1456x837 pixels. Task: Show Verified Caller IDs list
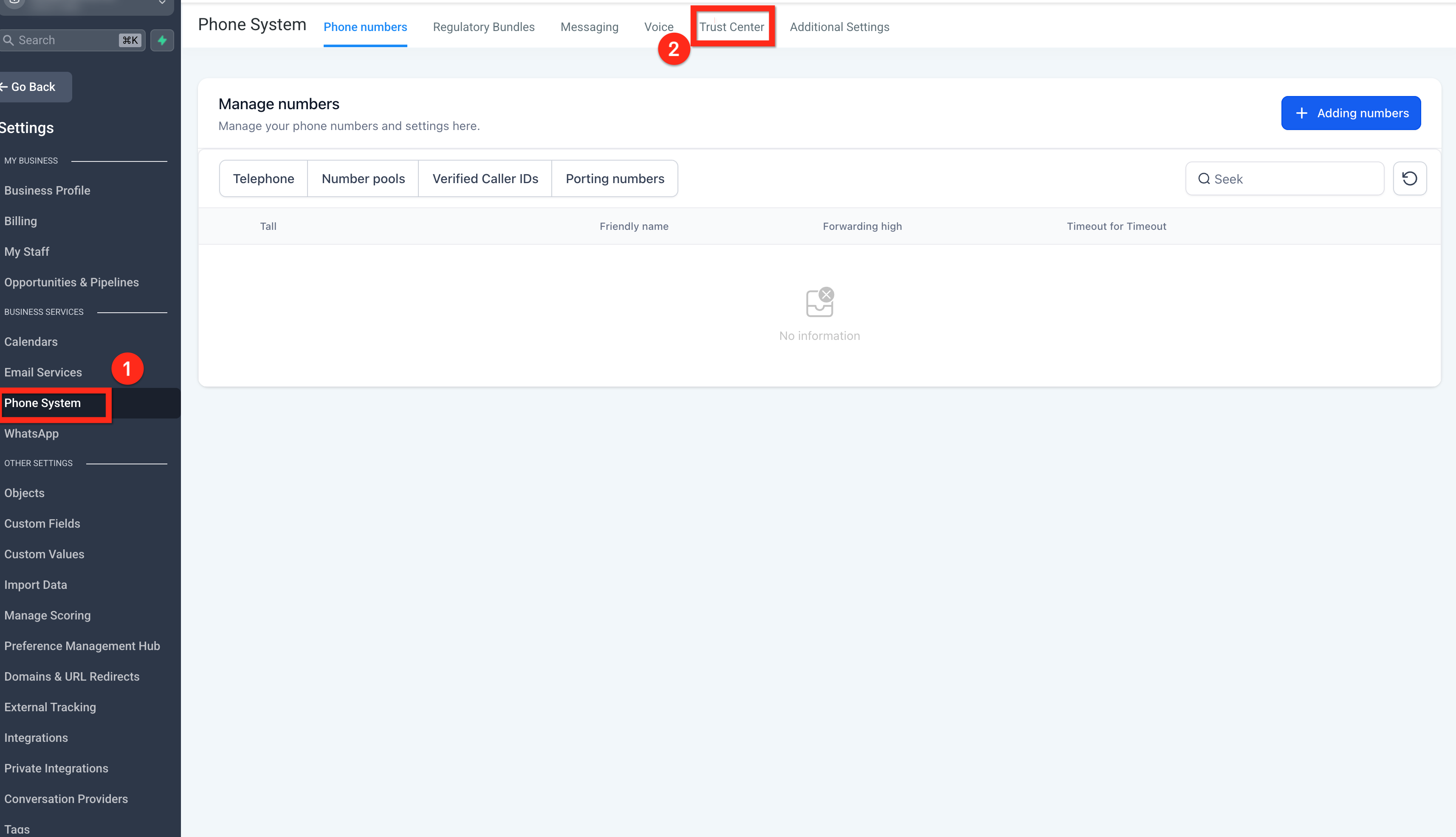[x=485, y=179]
